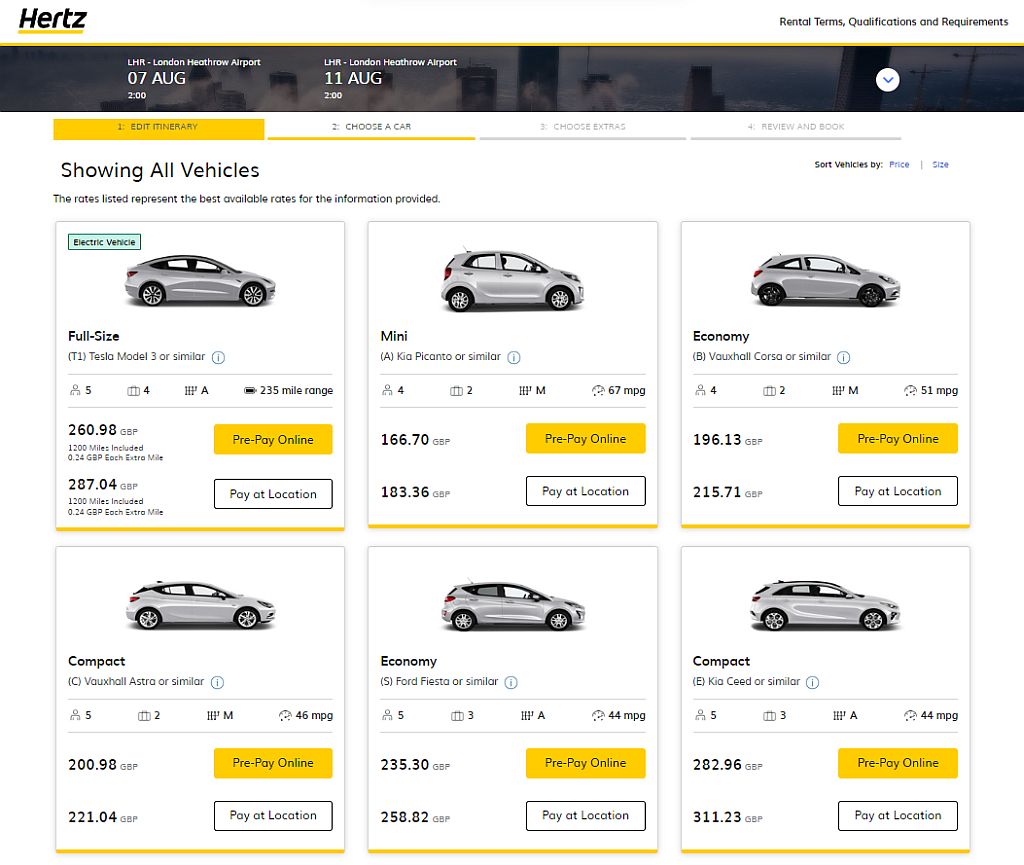Screen dimensions: 1024x865
Task: Click the luggage icon on the Economy Corsa card
Action: point(769,390)
